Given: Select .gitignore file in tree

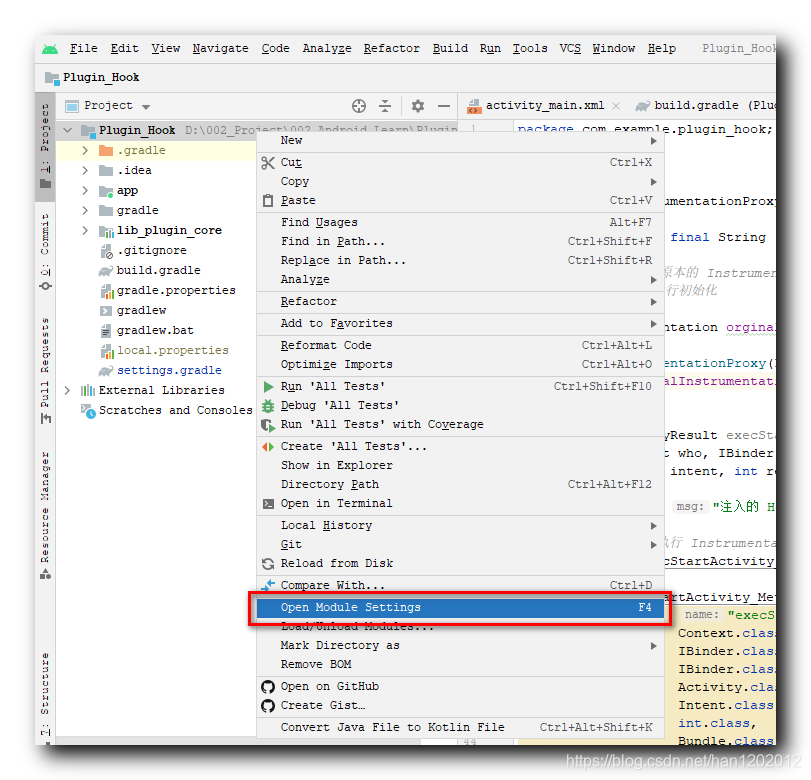Looking at the screenshot, I should click(x=151, y=250).
